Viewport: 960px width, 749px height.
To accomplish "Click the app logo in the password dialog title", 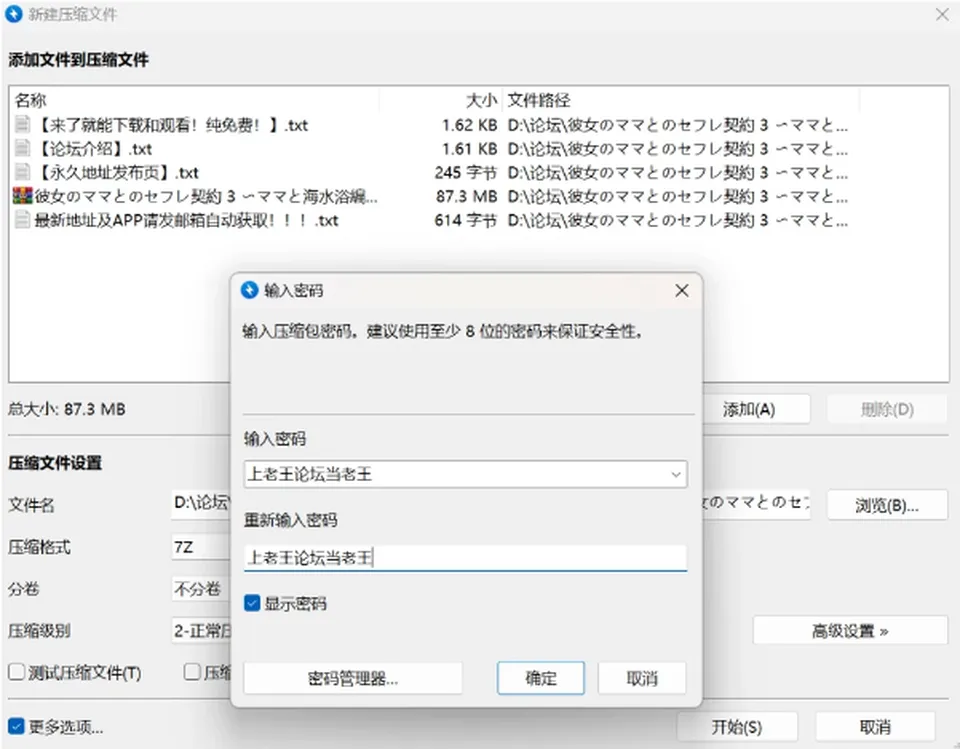I will [249, 290].
